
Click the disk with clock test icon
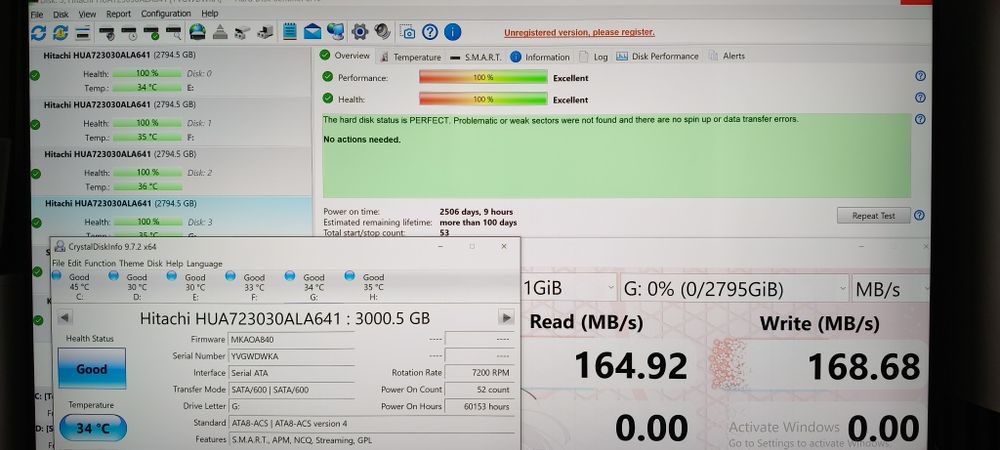click(x=129, y=33)
